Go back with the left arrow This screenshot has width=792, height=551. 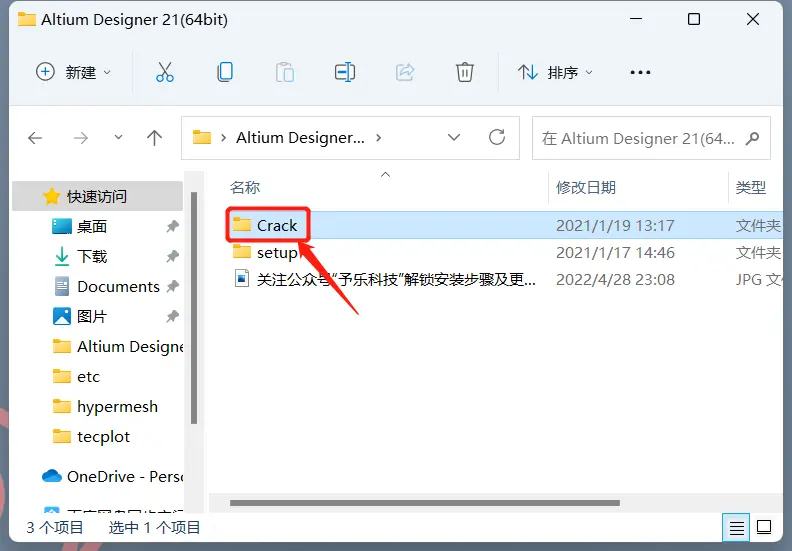click(x=35, y=138)
